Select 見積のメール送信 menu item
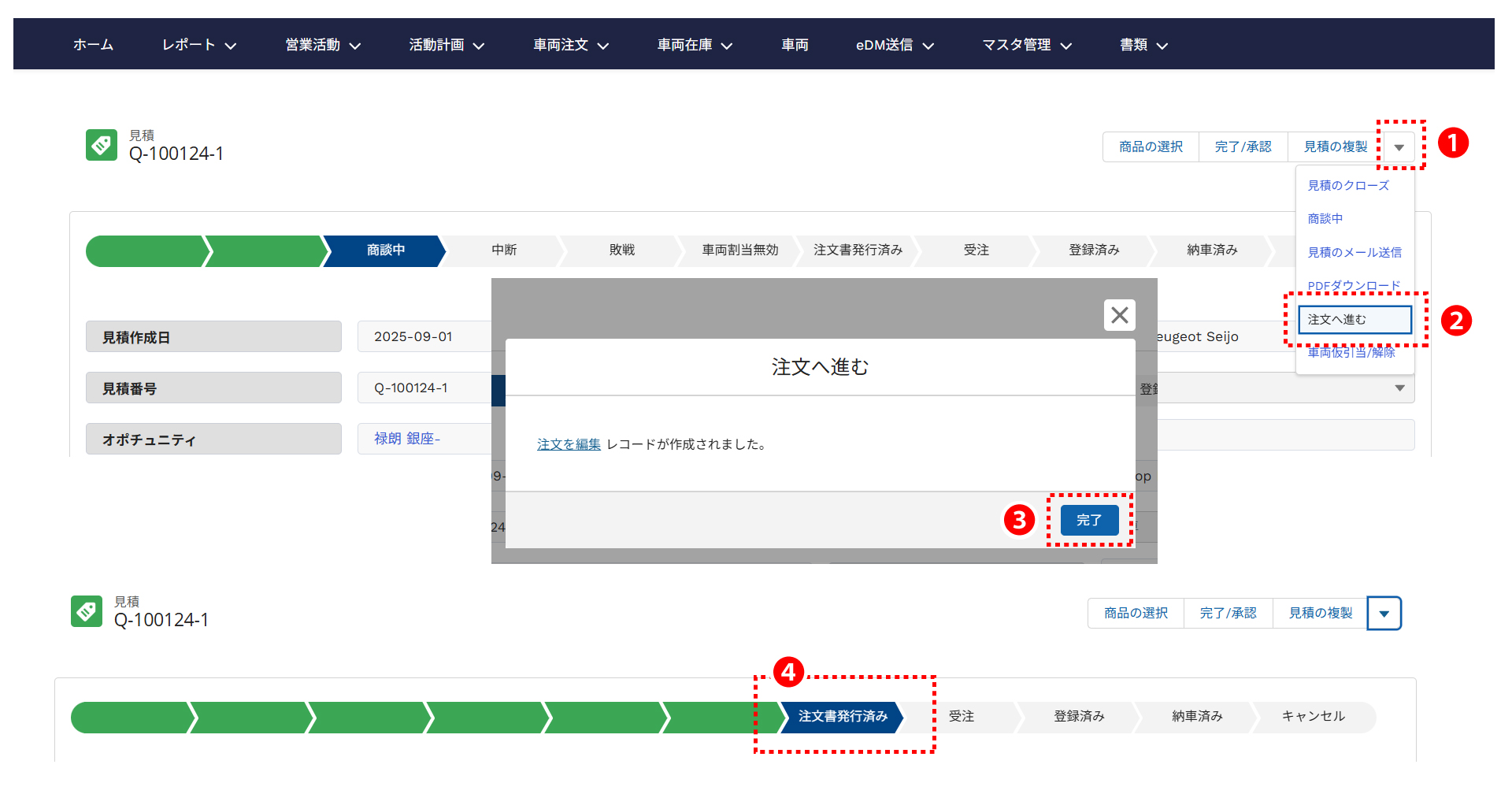 click(1354, 253)
